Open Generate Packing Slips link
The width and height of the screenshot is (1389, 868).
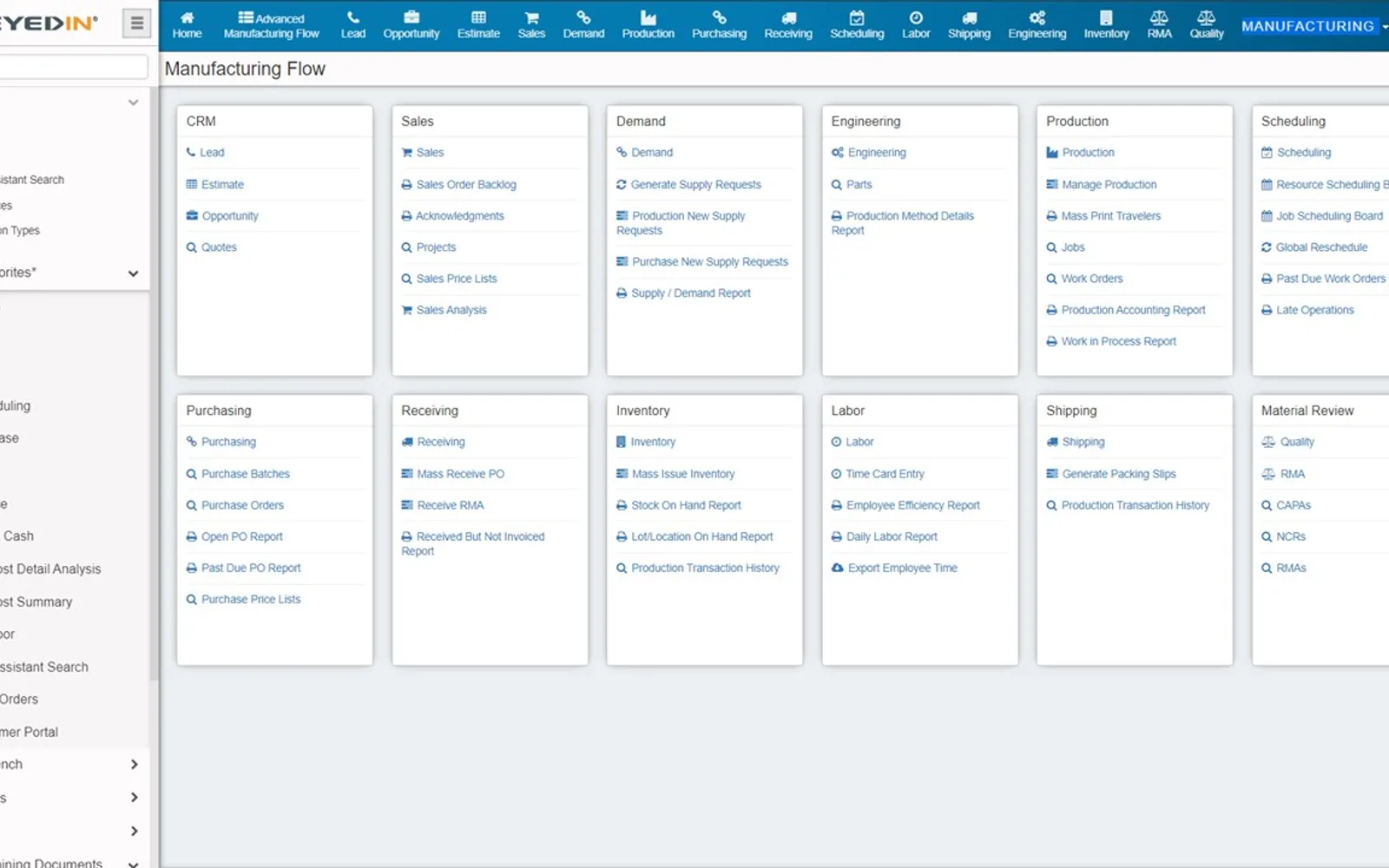[x=1118, y=474]
